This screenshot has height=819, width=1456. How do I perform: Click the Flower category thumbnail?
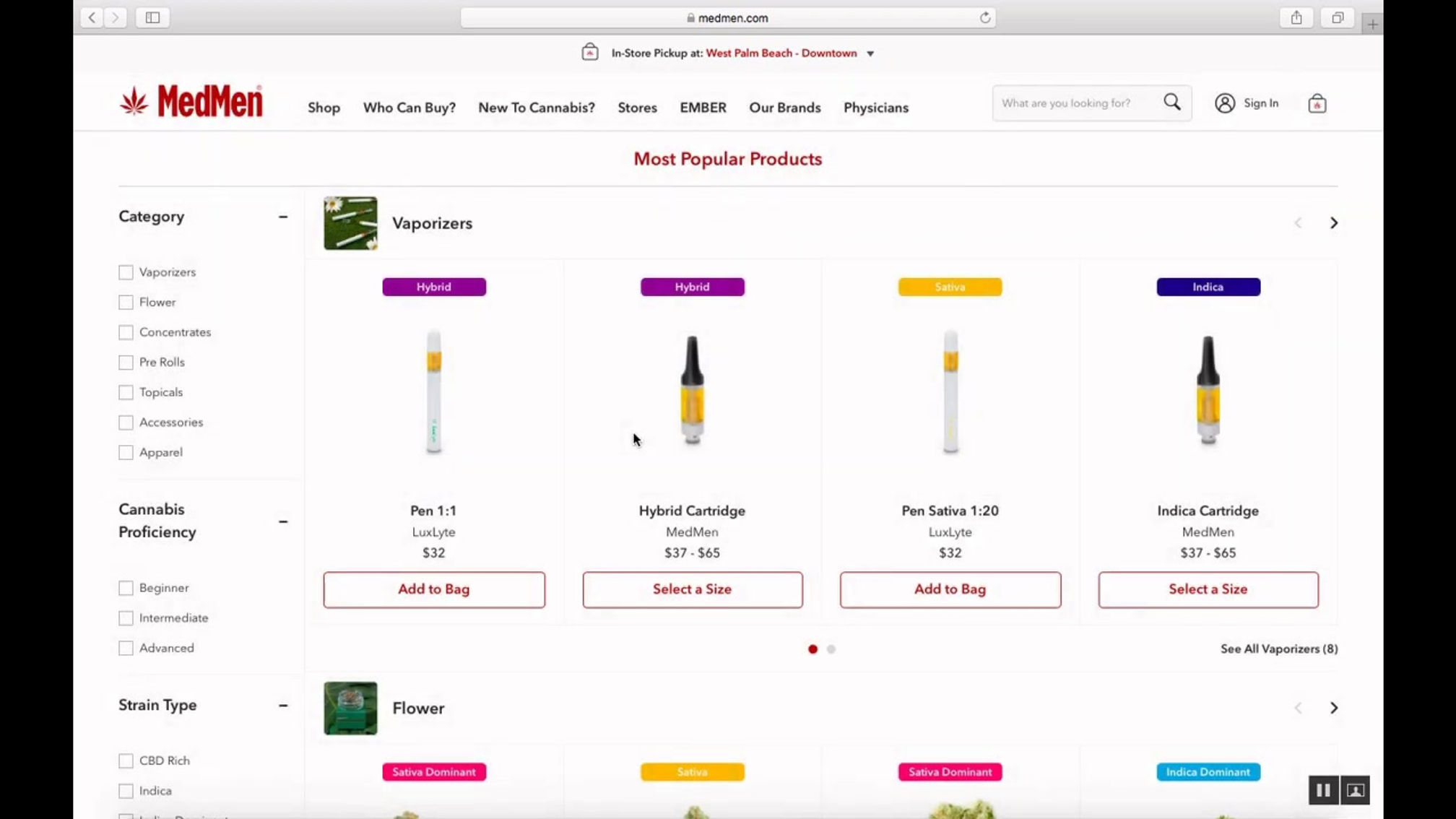click(x=350, y=708)
